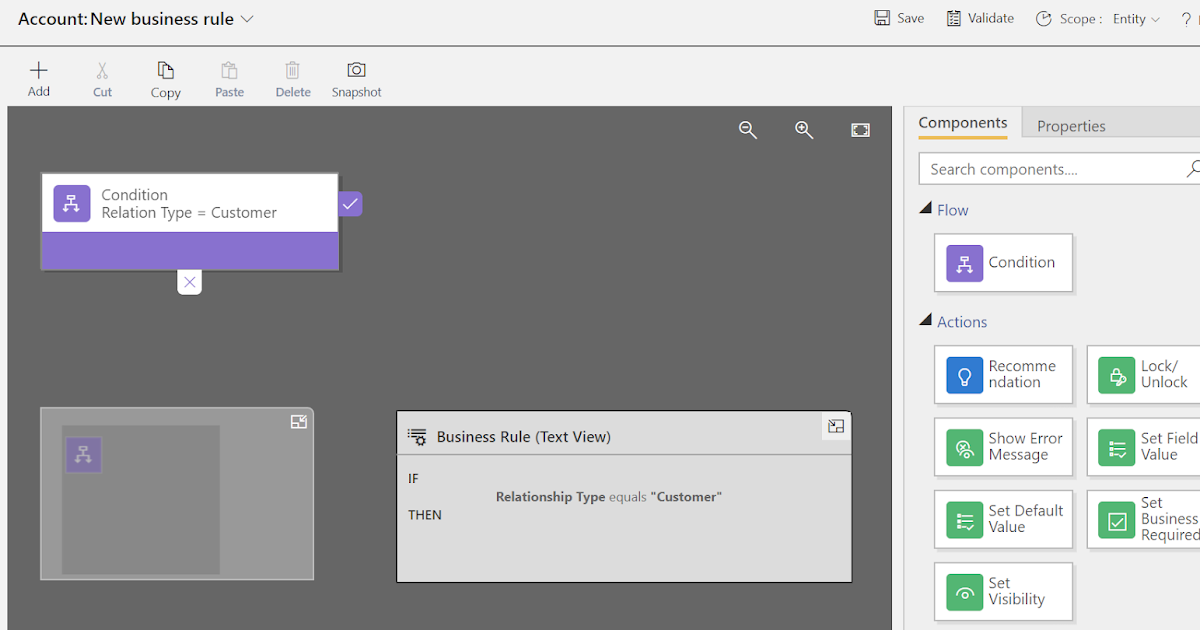Select the Recommendation action component

tap(1003, 374)
